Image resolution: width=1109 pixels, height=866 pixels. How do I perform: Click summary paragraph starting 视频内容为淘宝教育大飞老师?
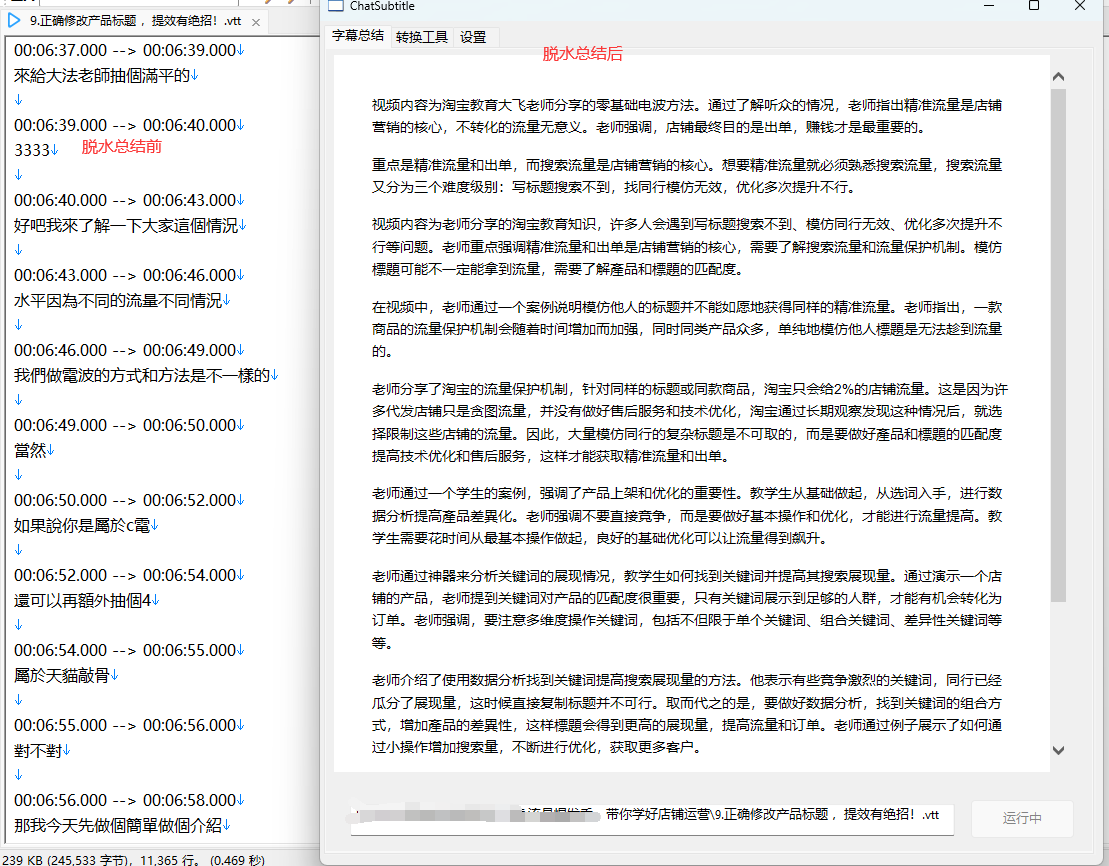[687, 116]
